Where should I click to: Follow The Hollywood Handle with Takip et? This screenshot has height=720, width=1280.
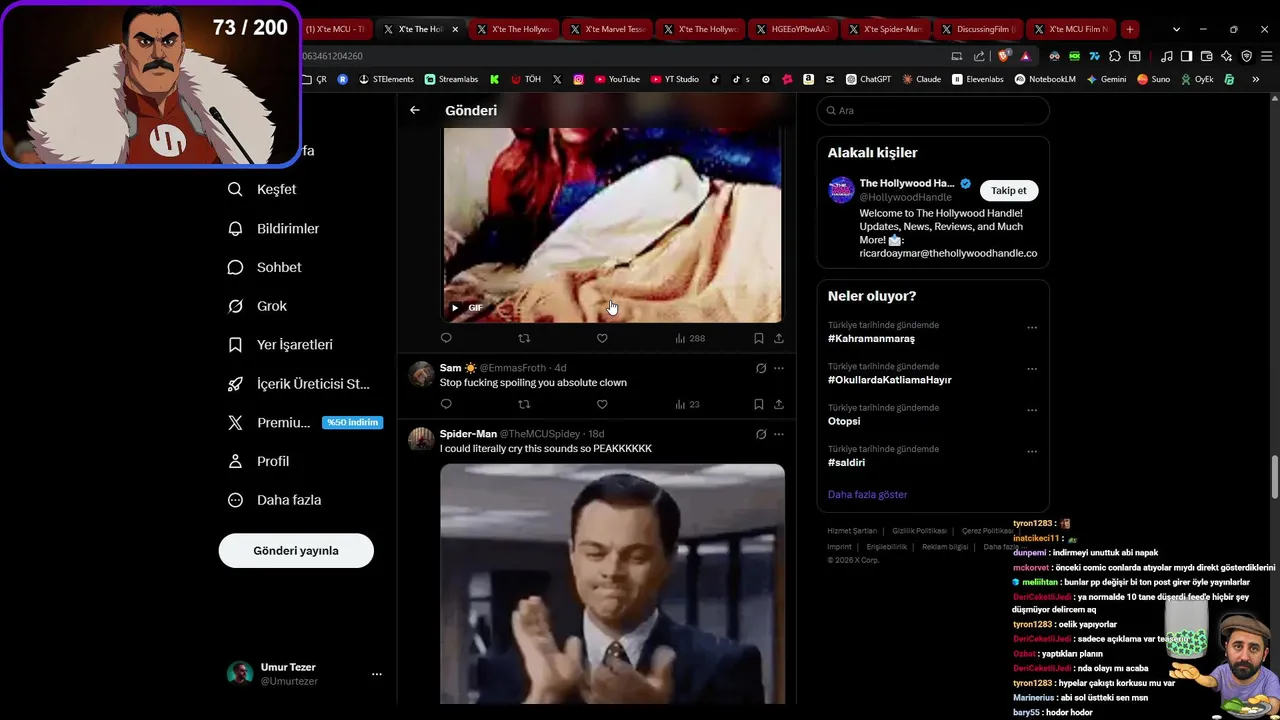point(1009,190)
